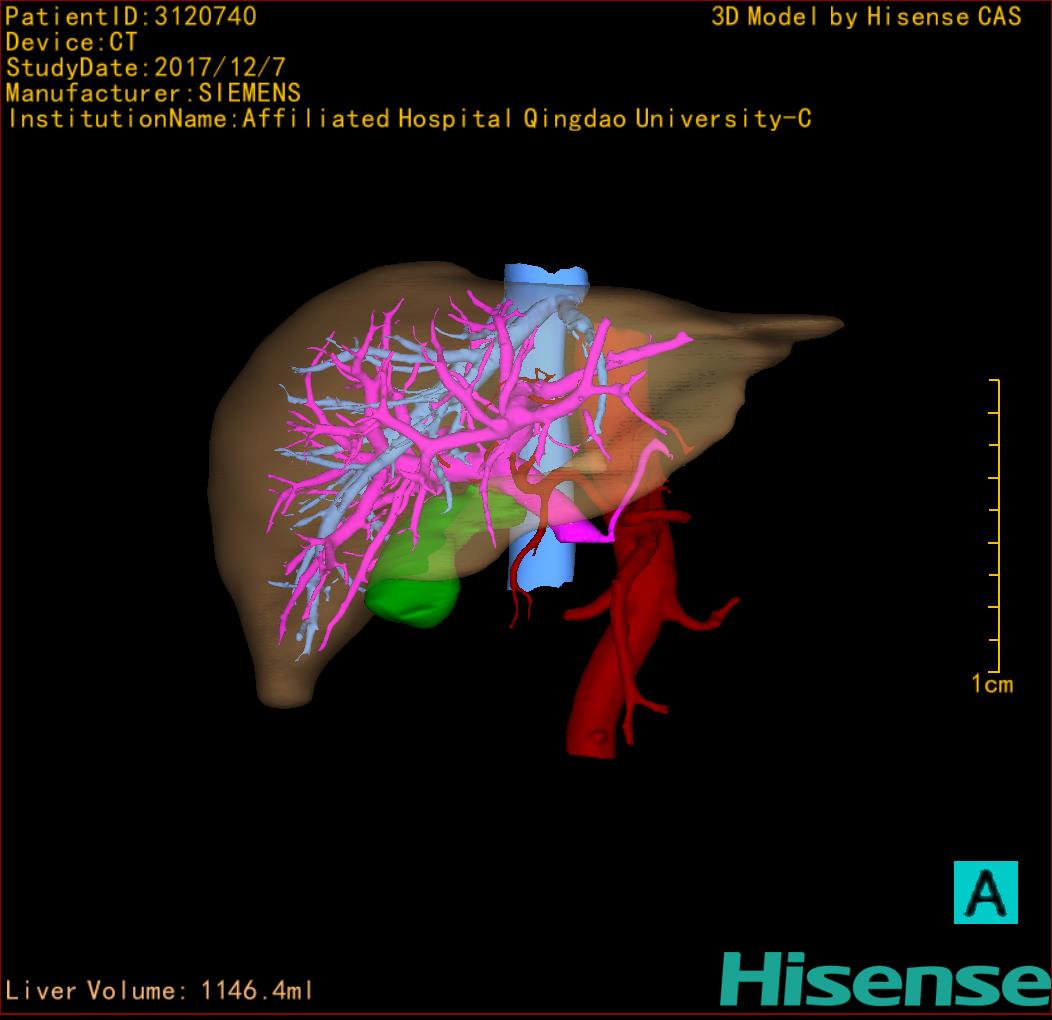Click the 'PatientID:3120740' text

point(131,17)
